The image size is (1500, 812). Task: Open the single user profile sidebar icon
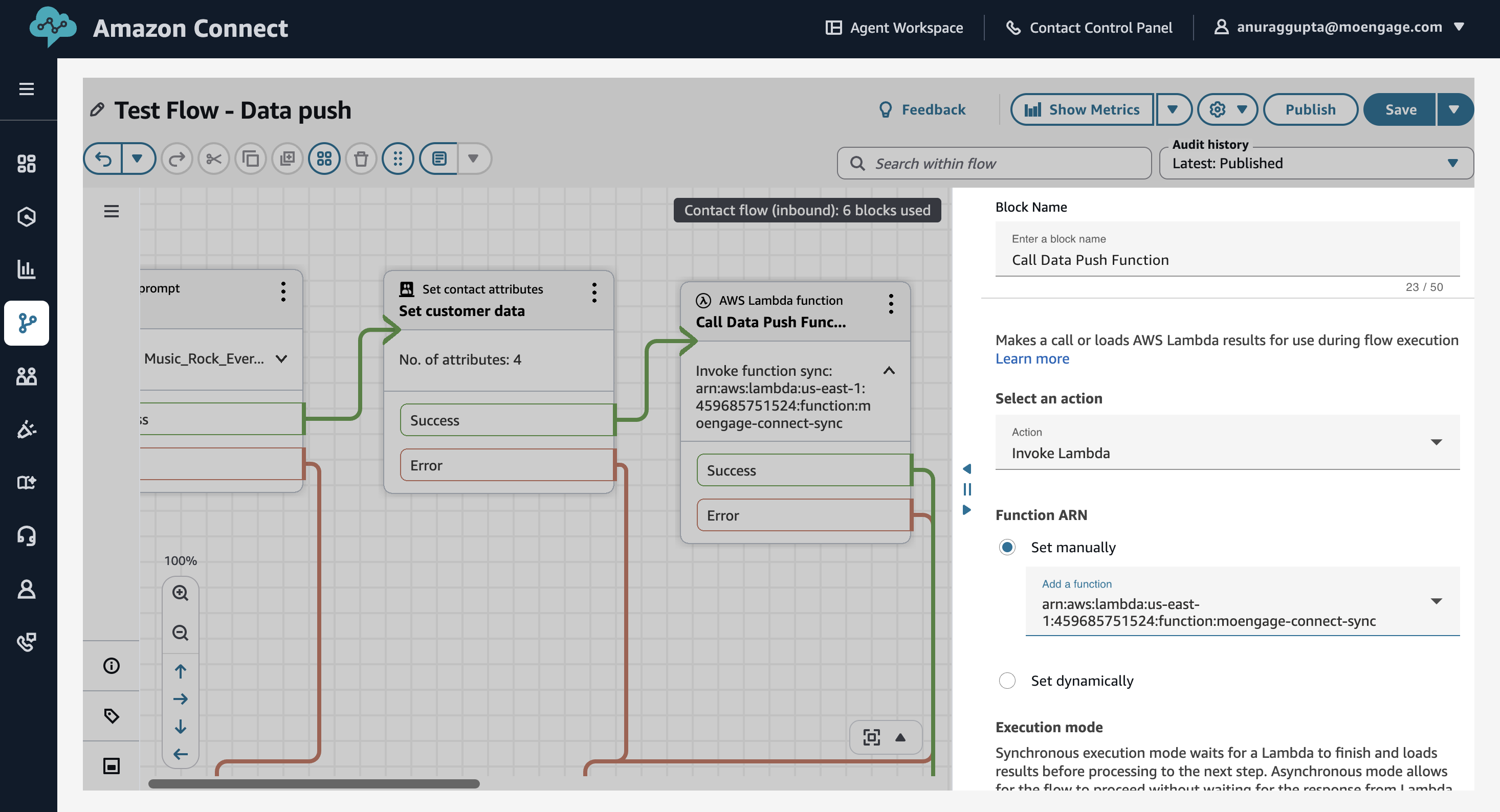tap(26, 589)
